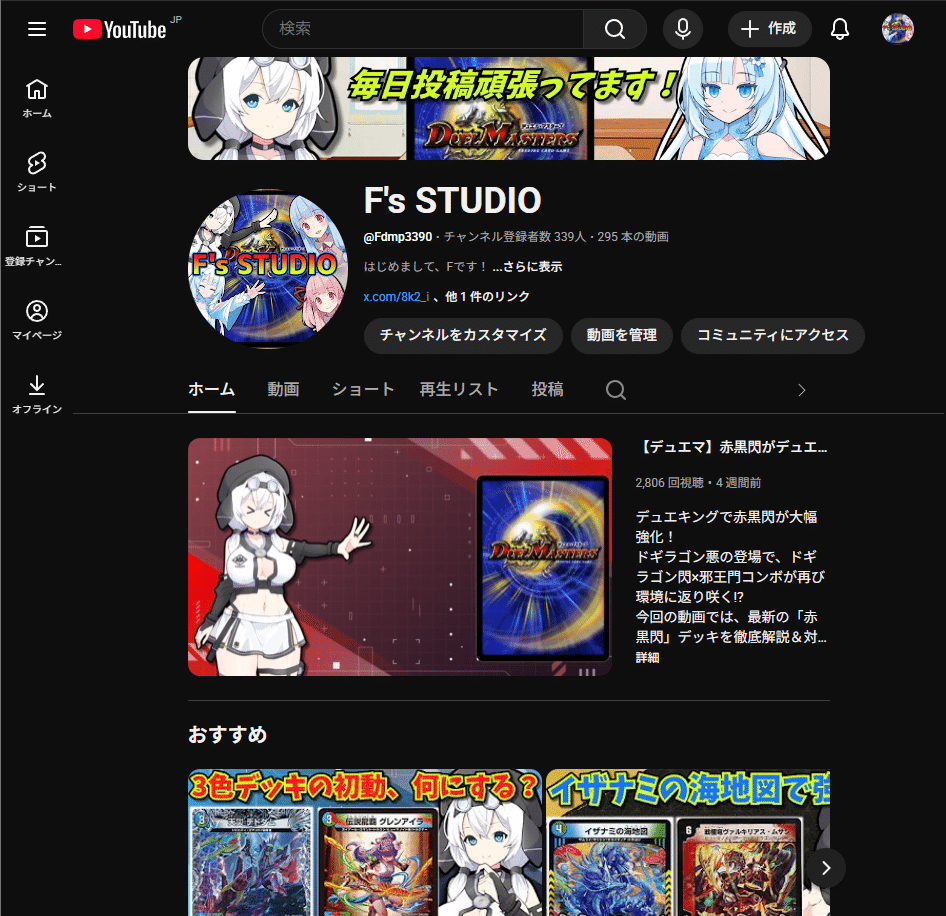The width and height of the screenshot is (946, 916).
Task: Click the channel search magnifier next to 投稿
Action: click(x=615, y=390)
